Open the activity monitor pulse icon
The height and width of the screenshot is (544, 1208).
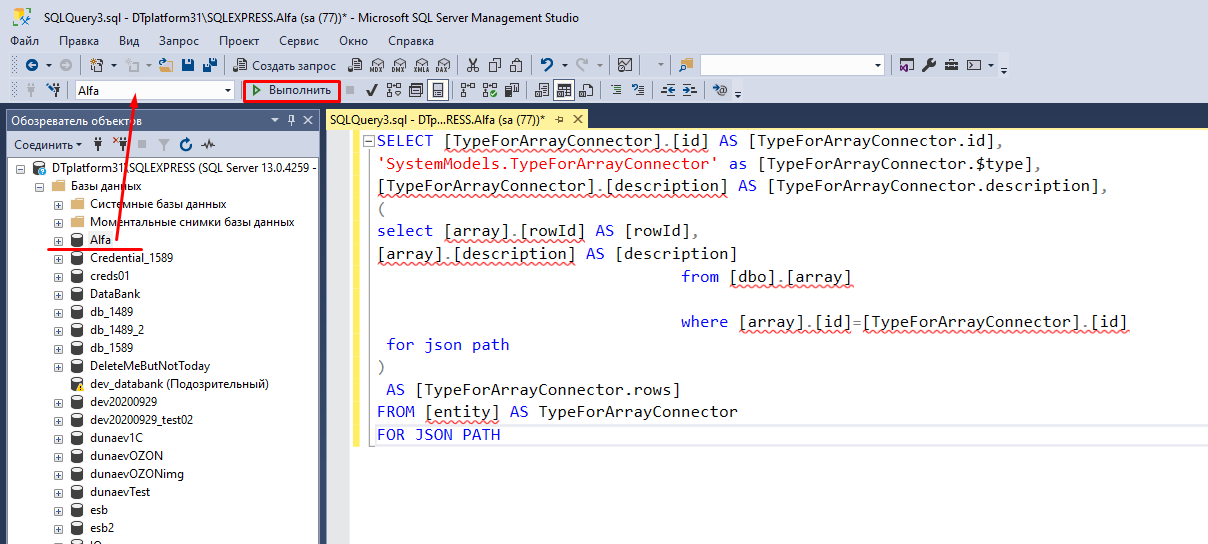(208, 145)
